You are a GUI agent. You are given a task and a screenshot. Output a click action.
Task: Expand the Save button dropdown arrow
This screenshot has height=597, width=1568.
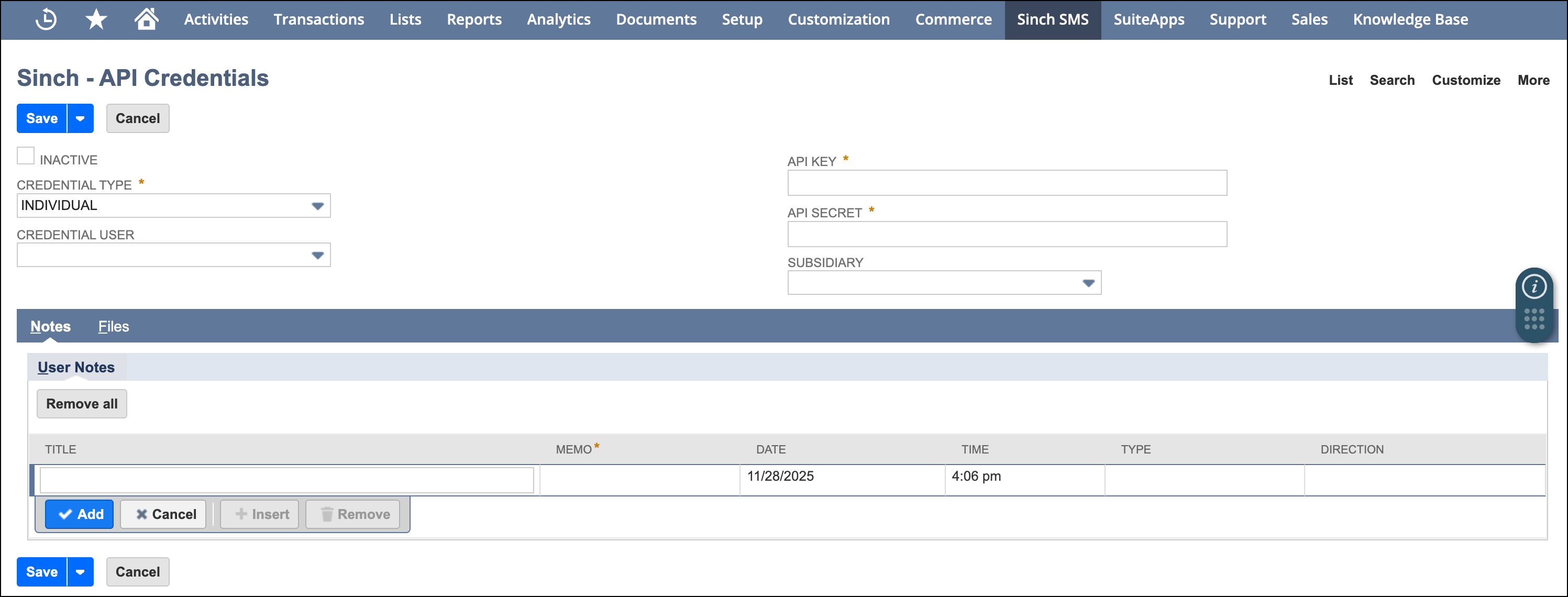point(80,118)
